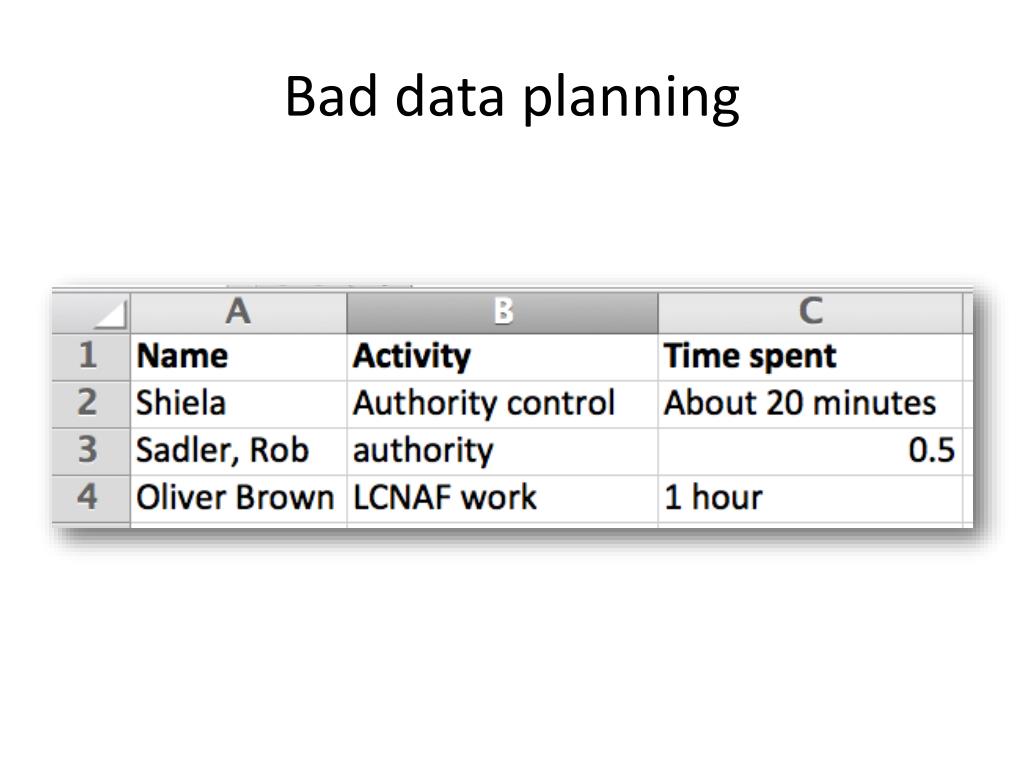Select the Oliver Brown cell
1024x768 pixels.
pos(238,499)
